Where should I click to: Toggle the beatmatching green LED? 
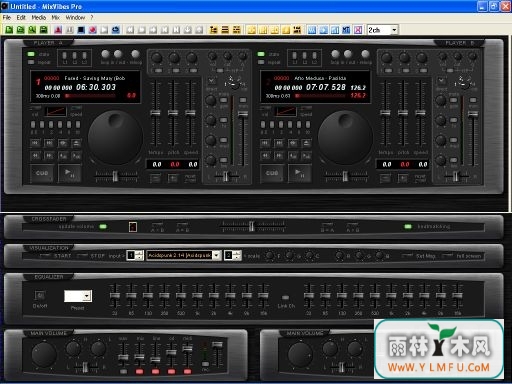[408, 227]
